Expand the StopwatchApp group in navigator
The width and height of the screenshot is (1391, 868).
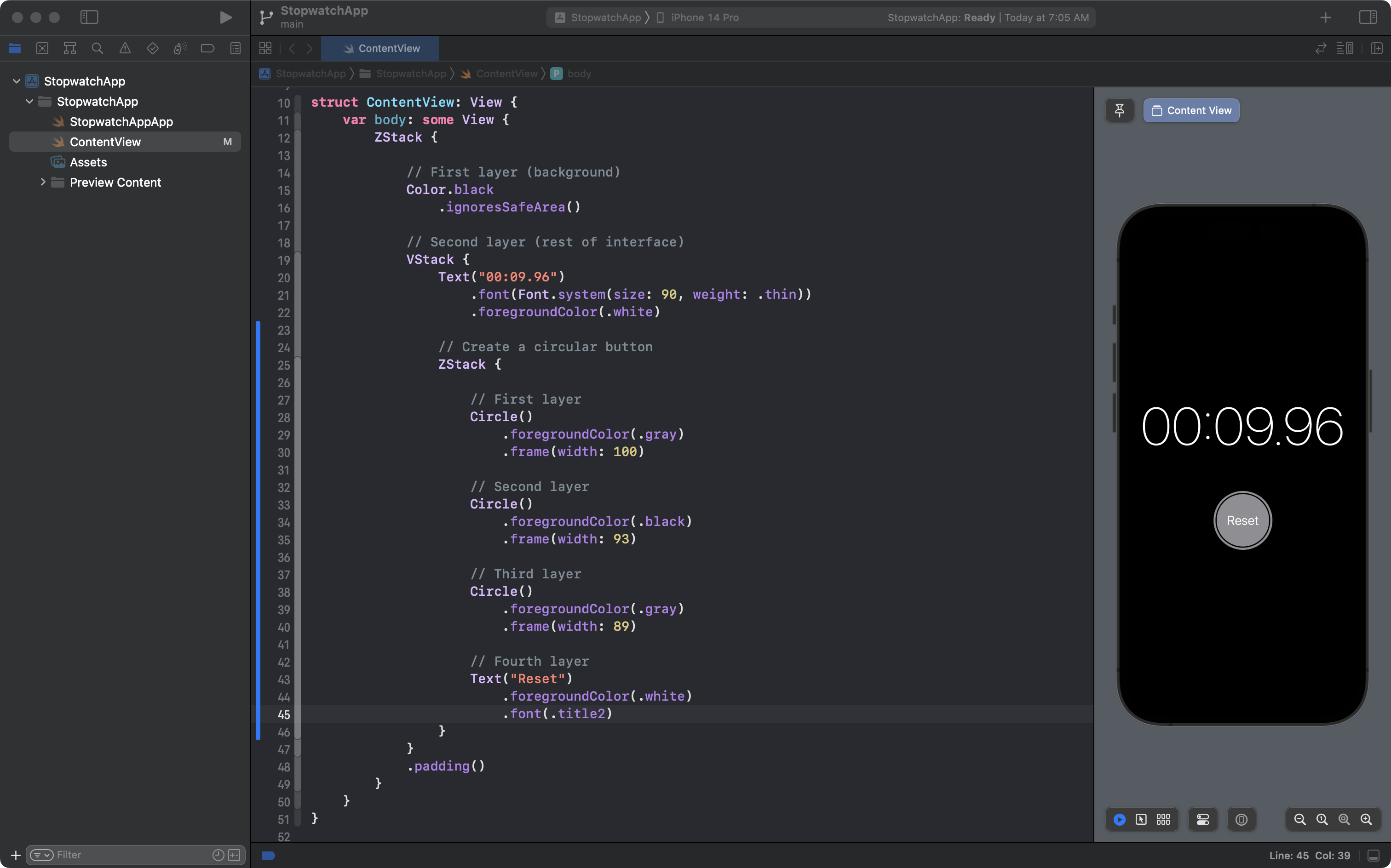[x=29, y=101]
